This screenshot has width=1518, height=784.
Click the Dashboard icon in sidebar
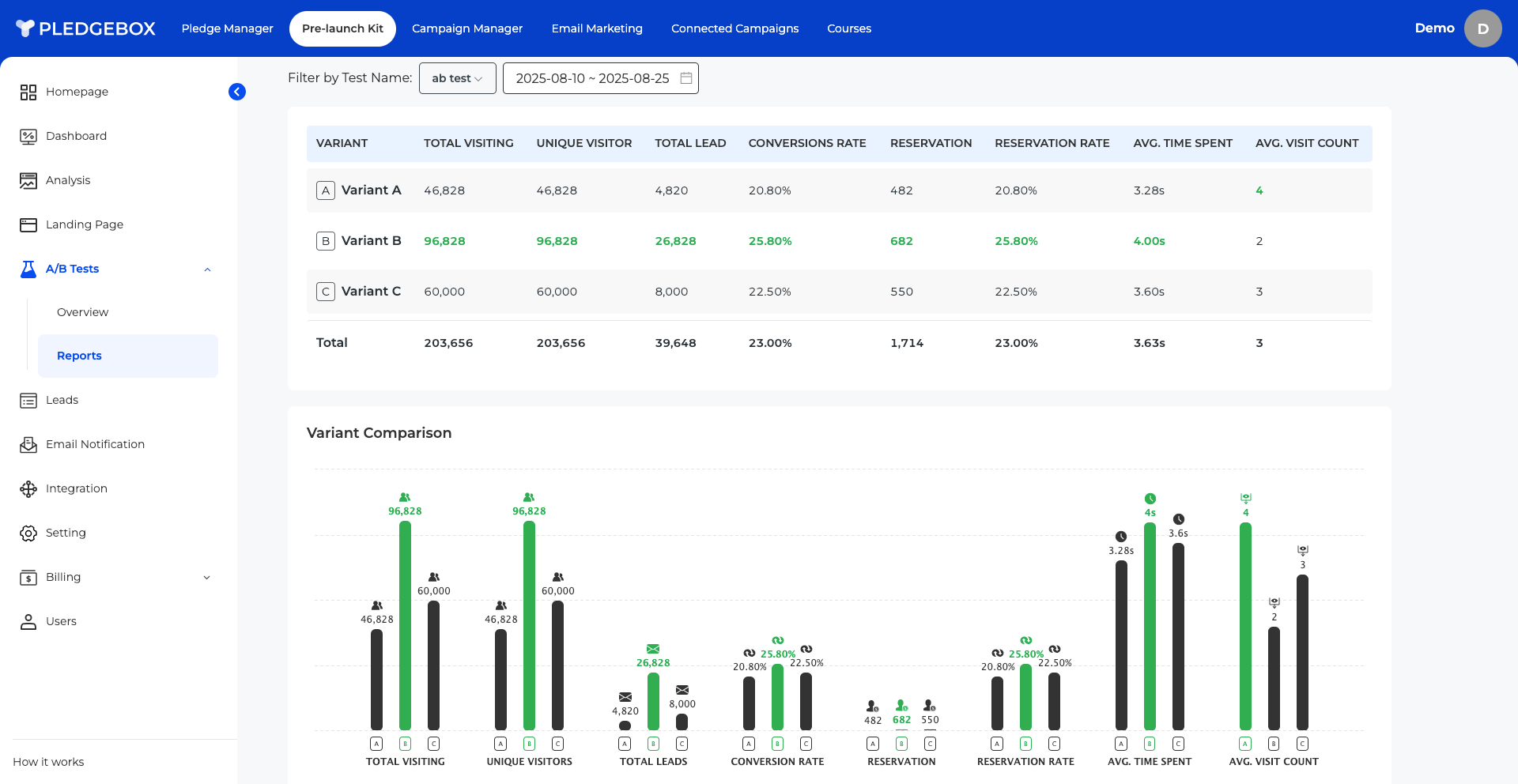tap(28, 137)
